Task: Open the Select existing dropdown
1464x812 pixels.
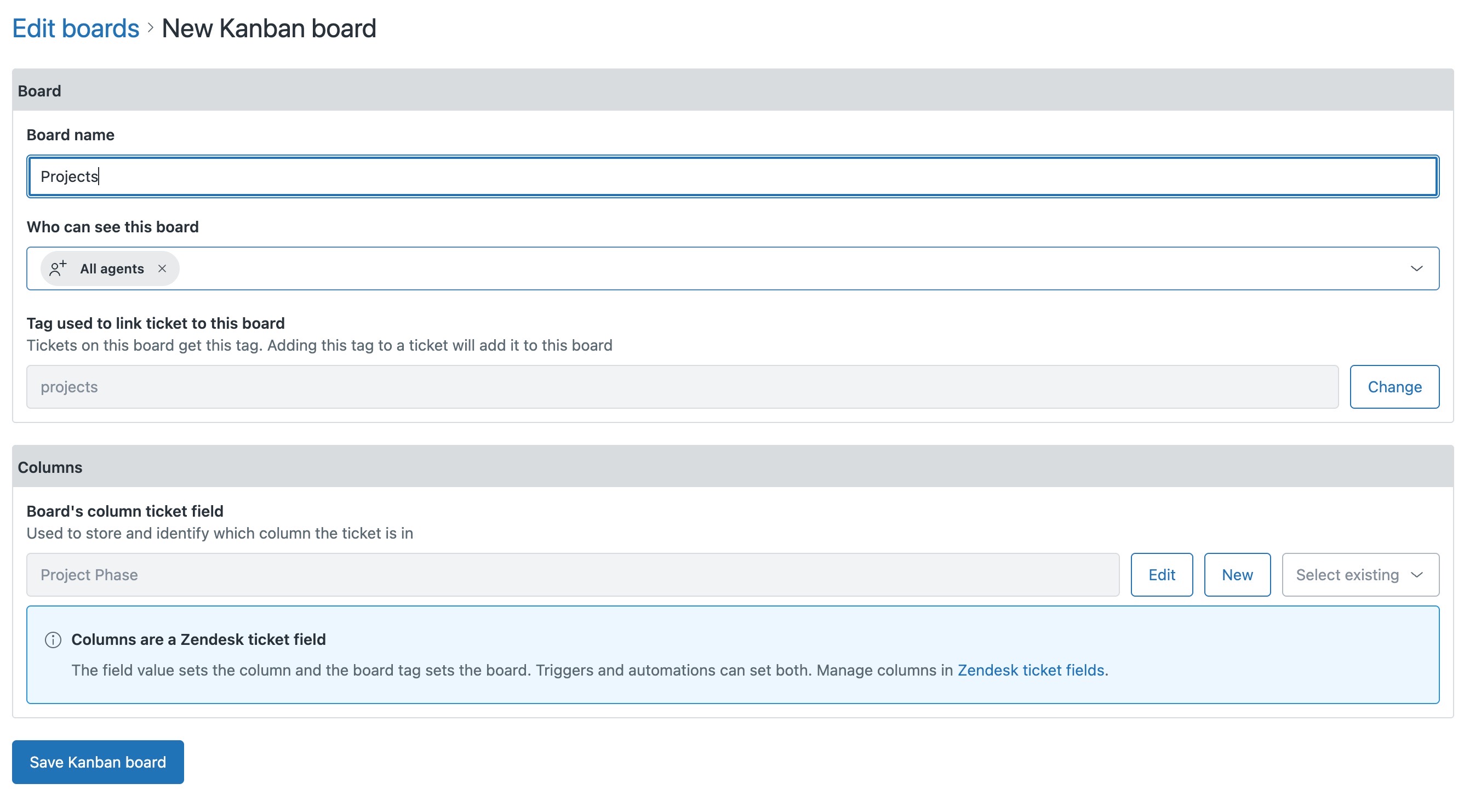Action: tap(1360, 574)
